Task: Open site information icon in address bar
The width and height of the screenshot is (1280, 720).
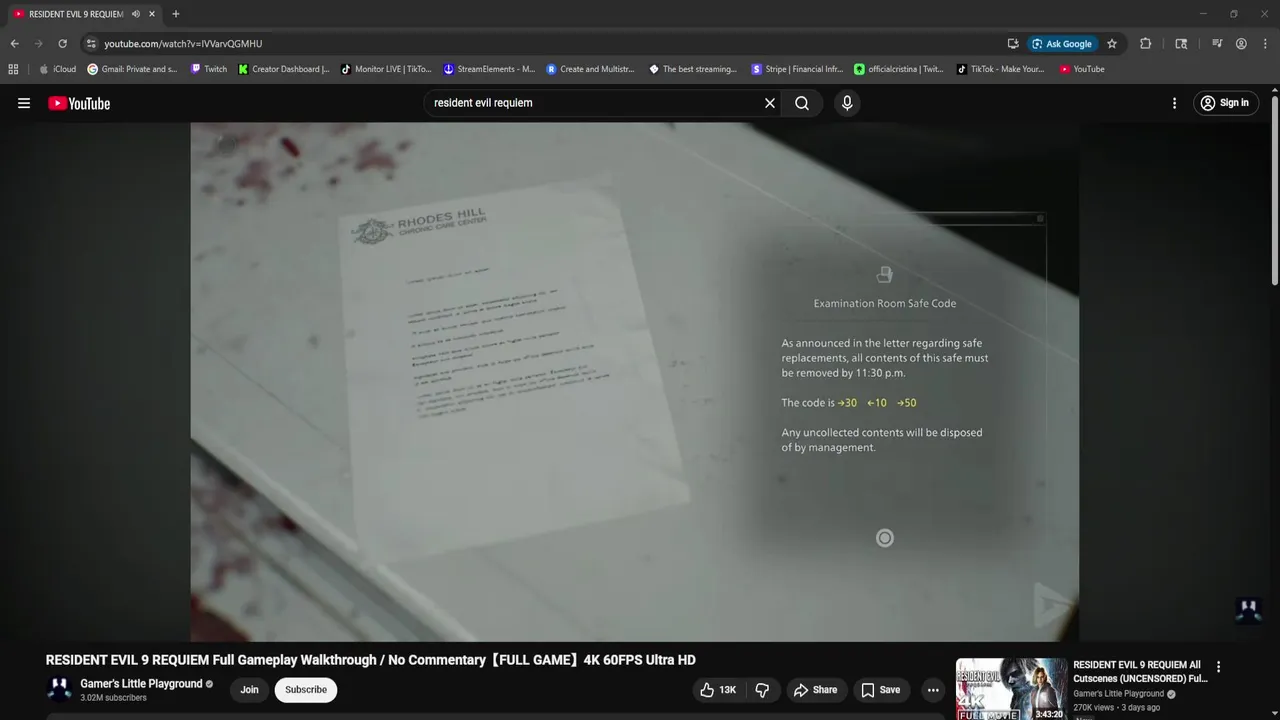Action: tap(91, 44)
